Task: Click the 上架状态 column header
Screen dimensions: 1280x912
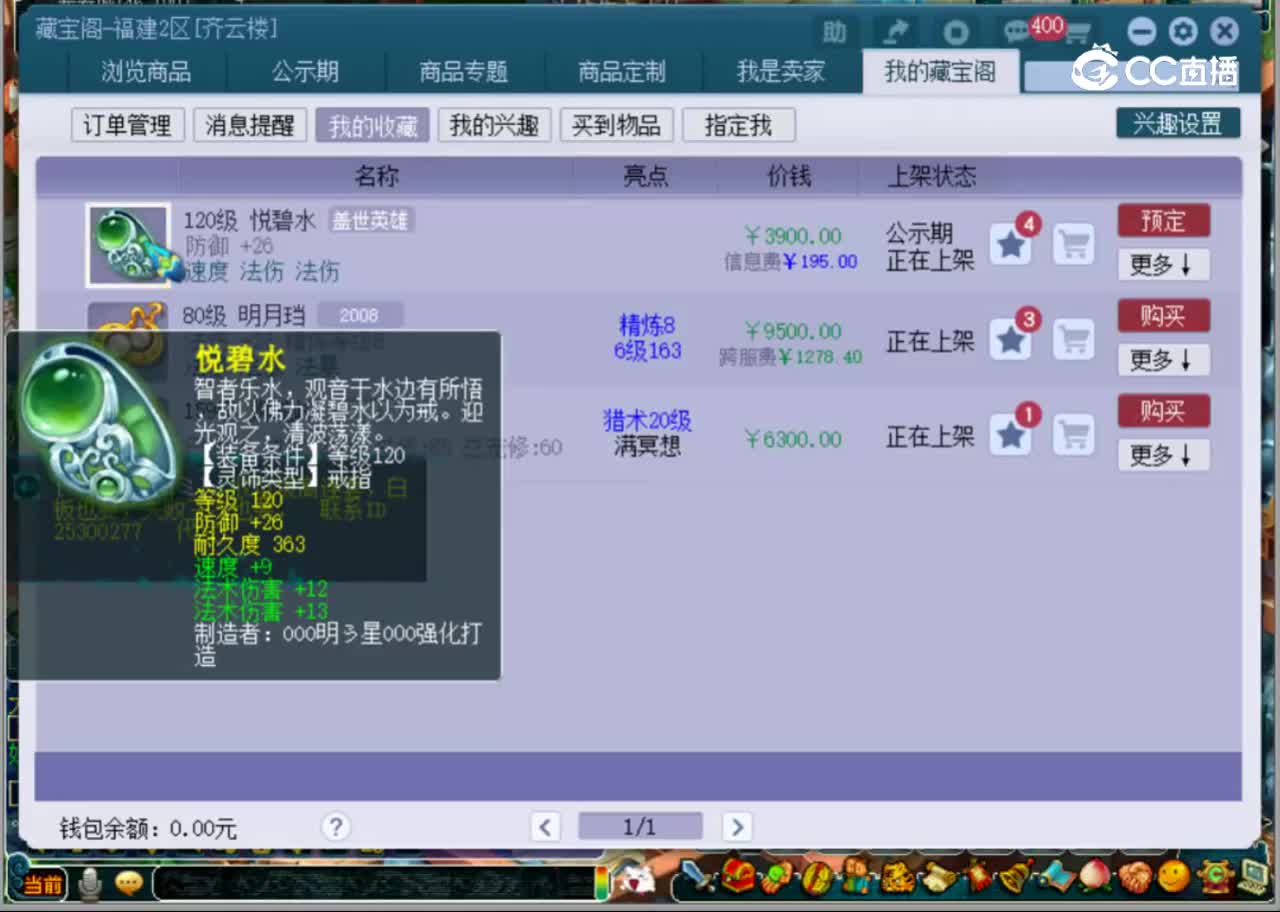Action: (x=932, y=176)
